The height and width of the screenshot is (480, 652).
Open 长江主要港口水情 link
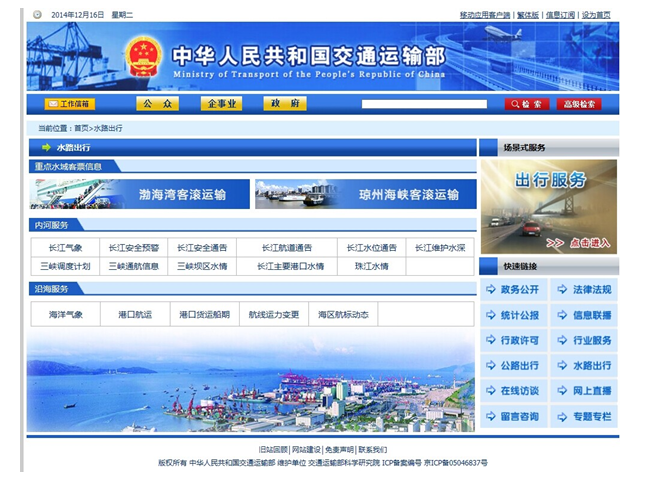coord(290,266)
